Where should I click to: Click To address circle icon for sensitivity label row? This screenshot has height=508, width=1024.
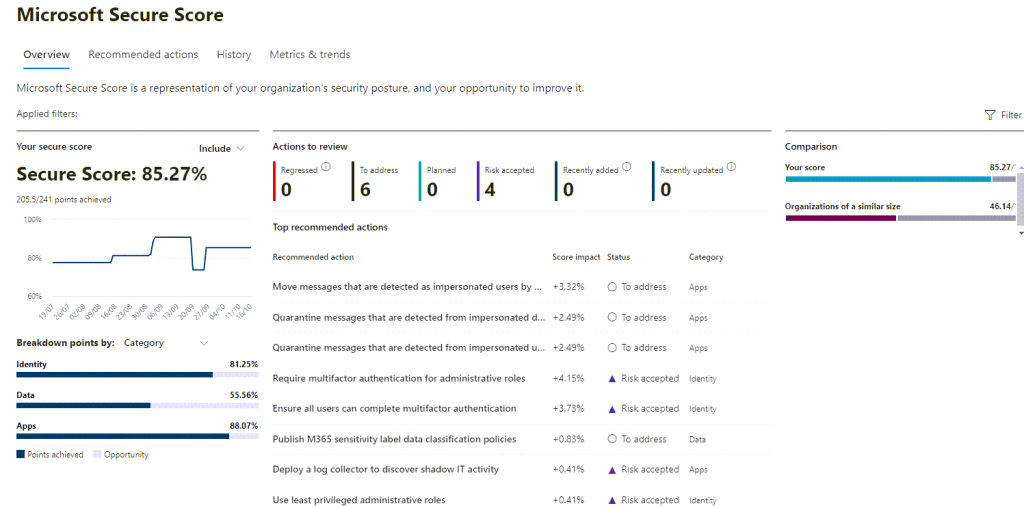(612, 439)
